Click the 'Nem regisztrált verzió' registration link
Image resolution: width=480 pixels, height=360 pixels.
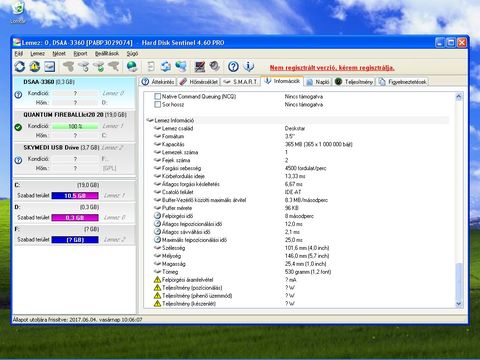(x=332, y=68)
